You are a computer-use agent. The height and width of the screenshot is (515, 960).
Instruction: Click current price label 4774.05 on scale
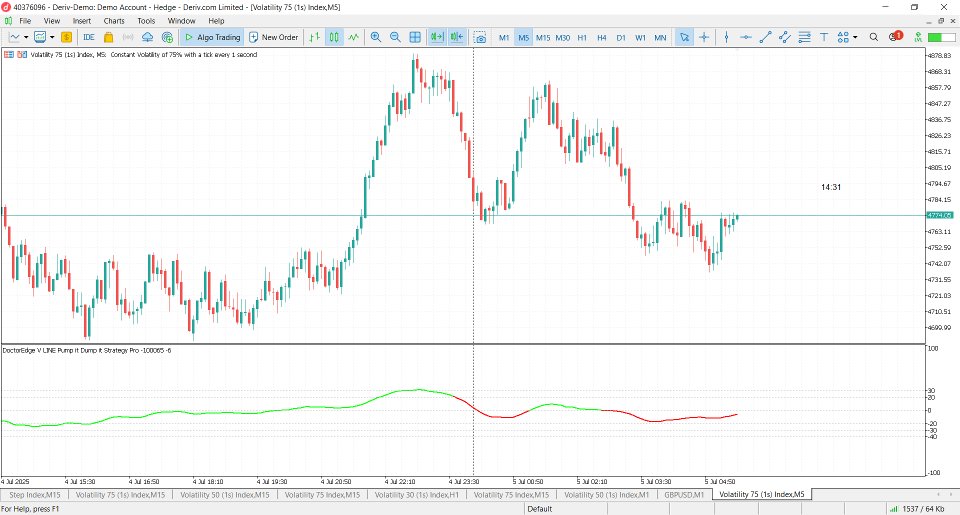[940, 216]
